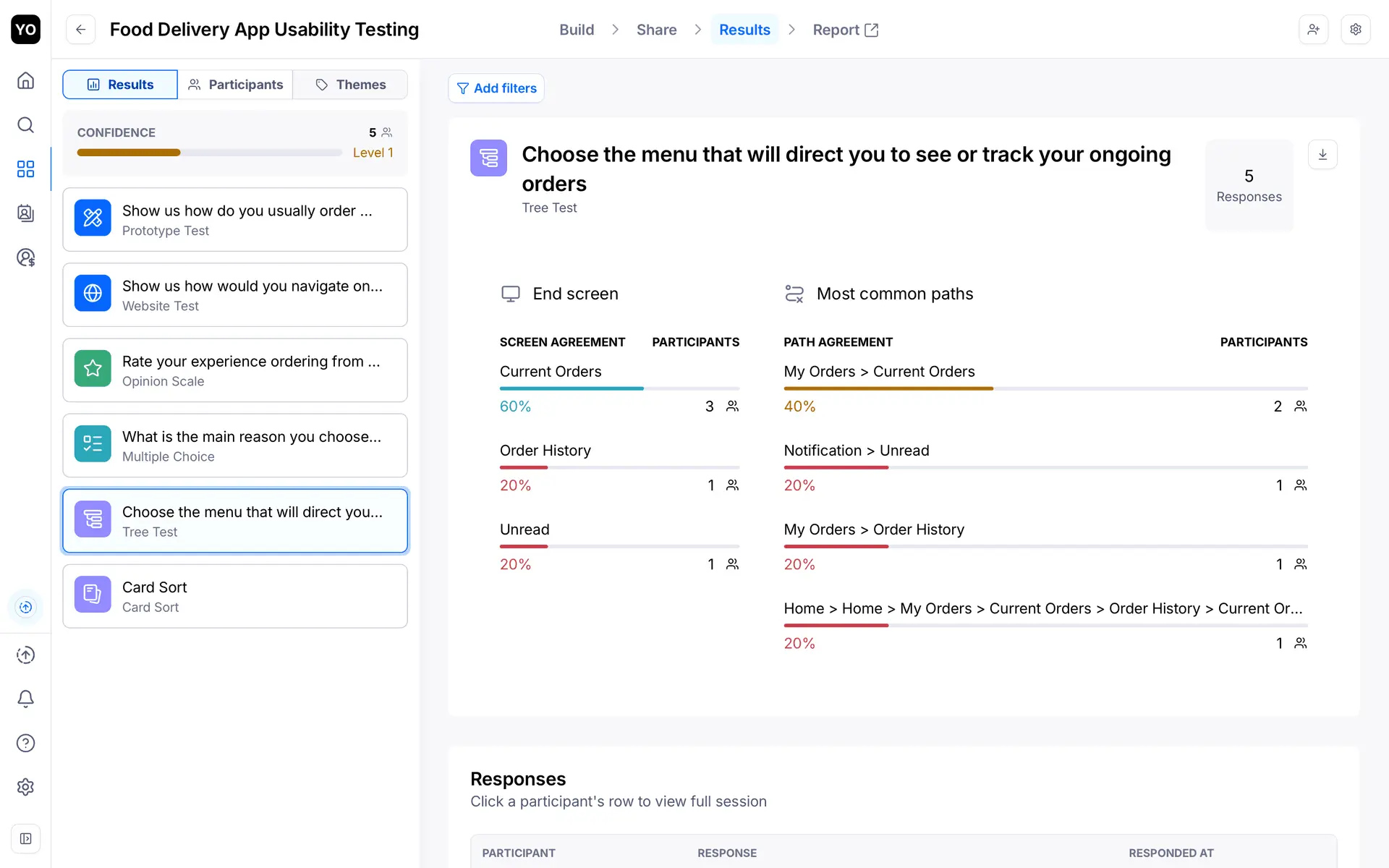
Task: Open the help question mark icon
Action: tap(25, 743)
